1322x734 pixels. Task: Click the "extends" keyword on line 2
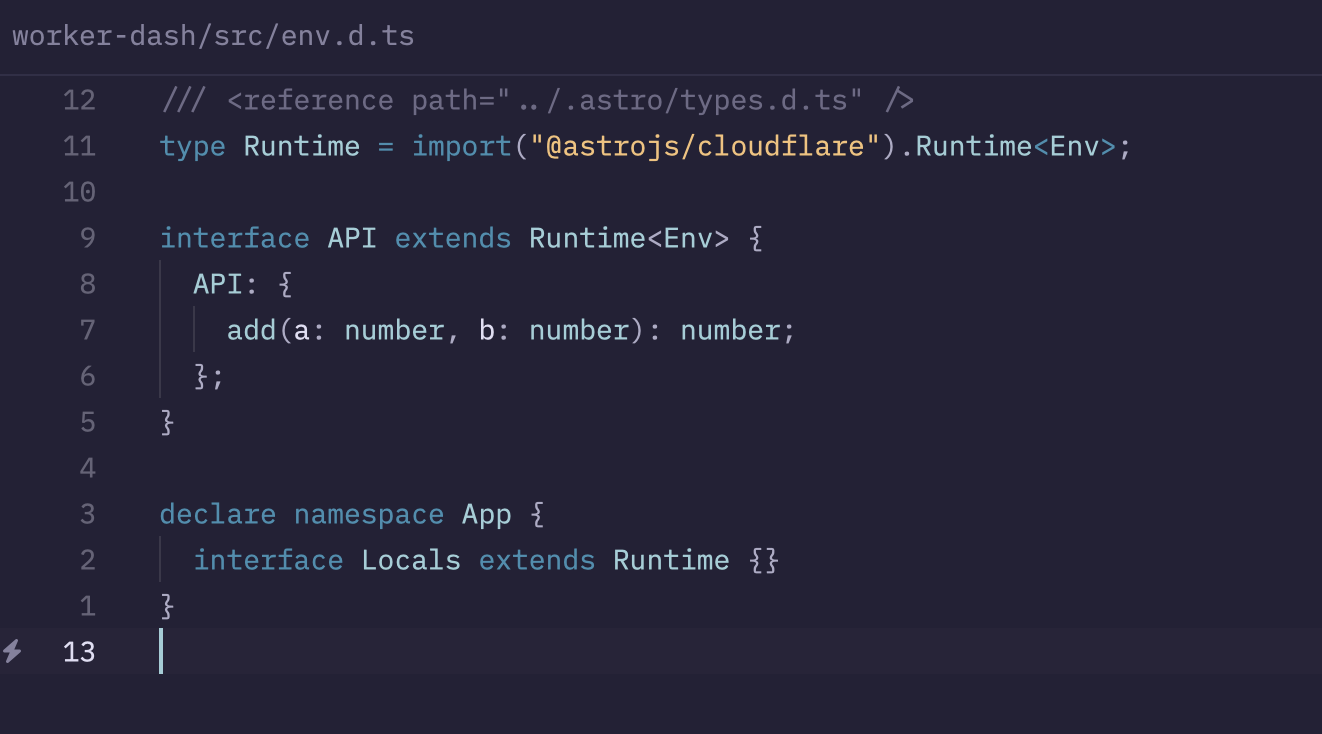tap(536, 560)
